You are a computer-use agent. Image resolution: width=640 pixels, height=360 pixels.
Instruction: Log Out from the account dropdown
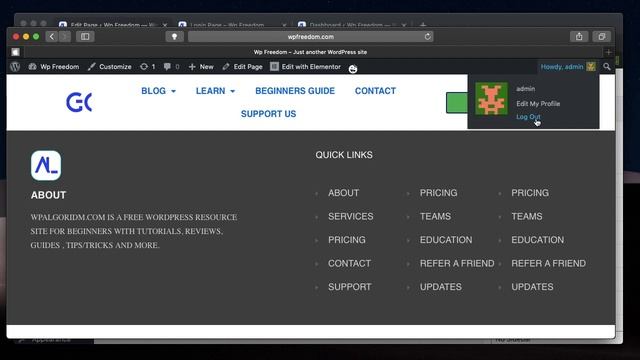click(x=528, y=117)
